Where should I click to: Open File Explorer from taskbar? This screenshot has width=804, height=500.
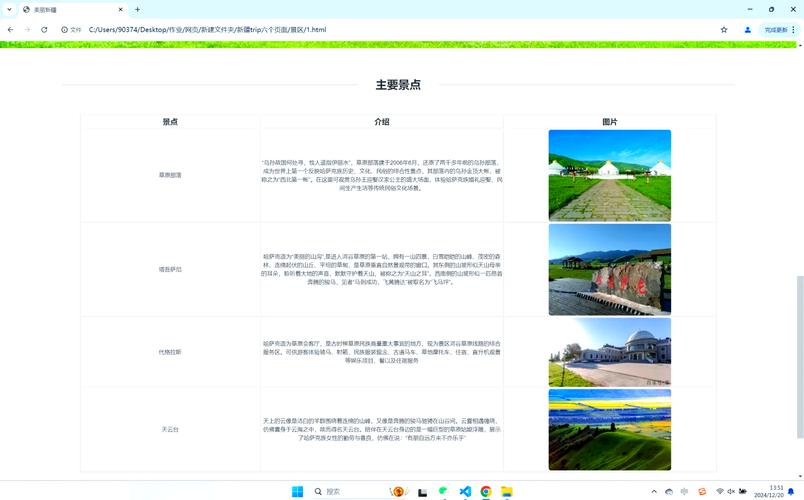point(507,491)
